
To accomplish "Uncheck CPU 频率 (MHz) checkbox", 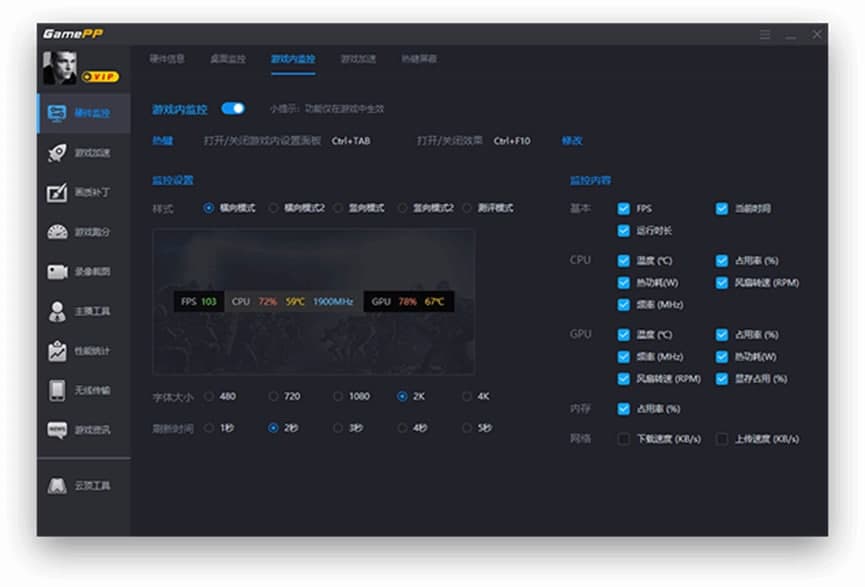I will coord(623,305).
